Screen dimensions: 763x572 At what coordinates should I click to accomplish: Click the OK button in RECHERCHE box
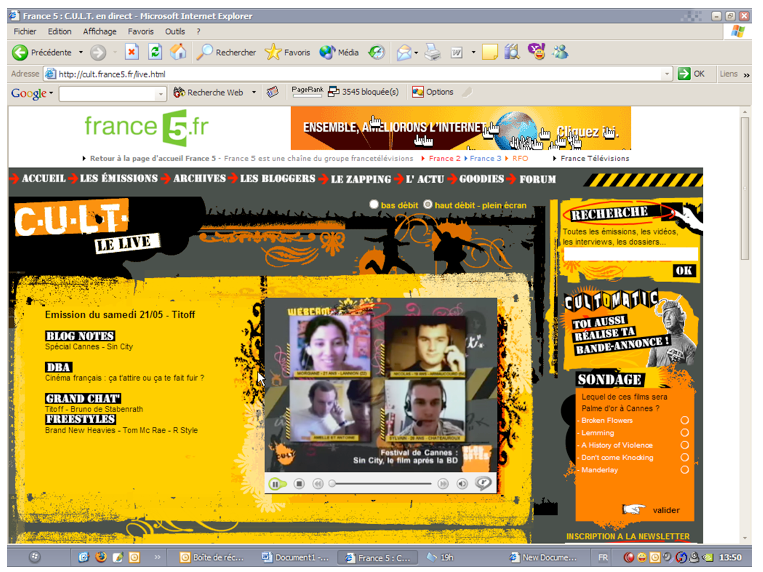[x=684, y=270]
